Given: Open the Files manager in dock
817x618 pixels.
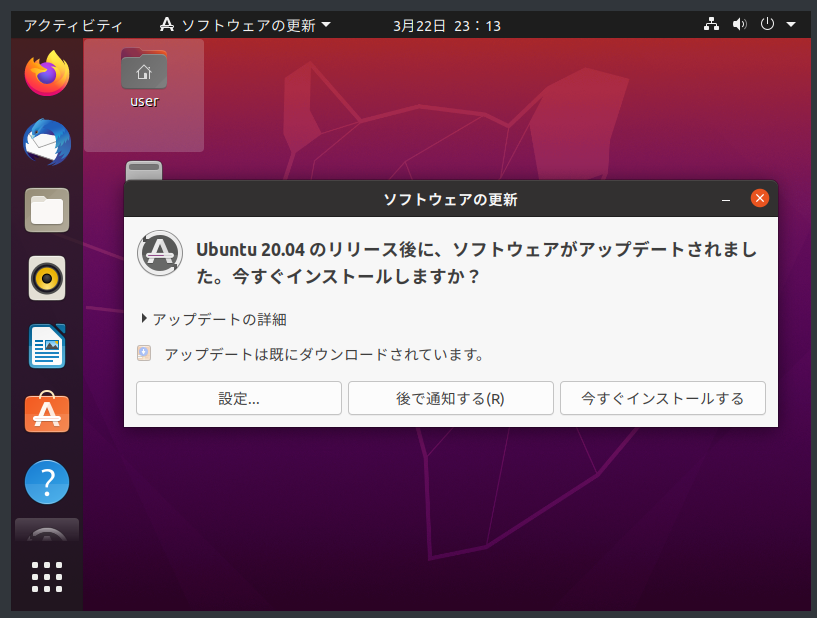Looking at the screenshot, I should 47,210.
